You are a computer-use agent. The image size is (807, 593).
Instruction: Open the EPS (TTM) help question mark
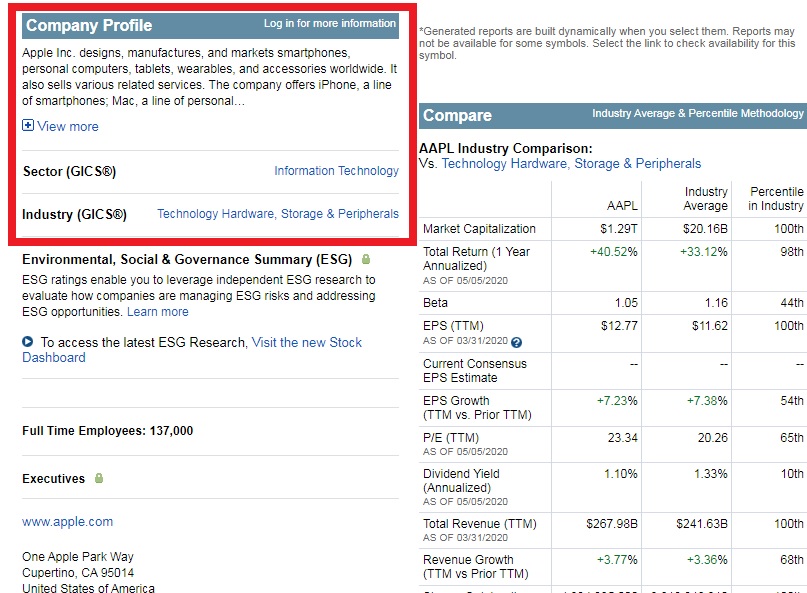(x=517, y=342)
